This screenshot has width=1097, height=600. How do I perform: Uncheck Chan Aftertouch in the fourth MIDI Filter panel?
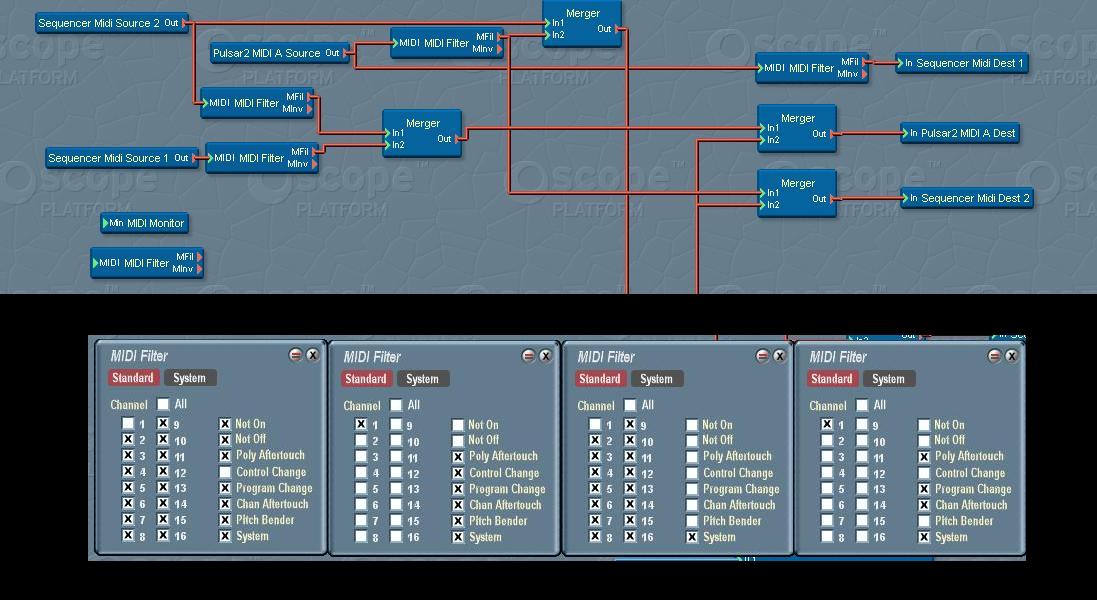click(x=923, y=505)
